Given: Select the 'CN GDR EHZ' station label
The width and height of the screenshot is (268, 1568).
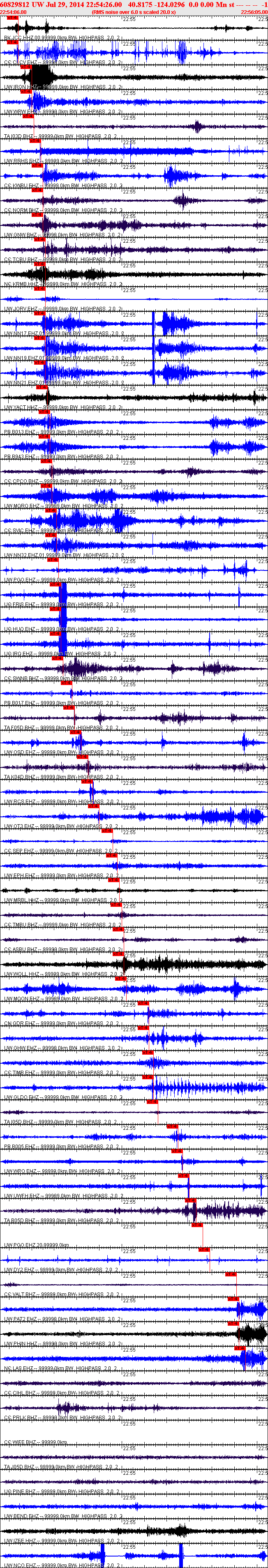Looking at the screenshot, I should [x=19, y=1023].
